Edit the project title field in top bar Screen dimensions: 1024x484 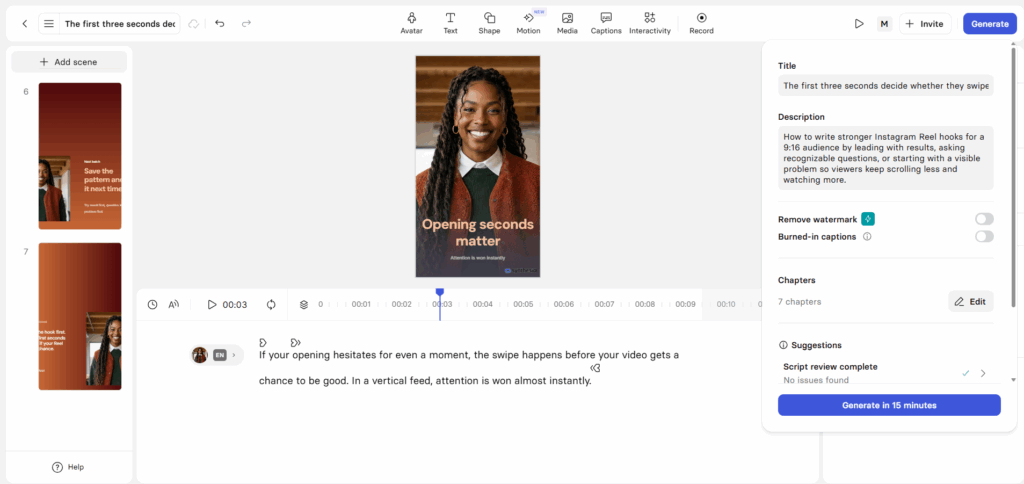[120, 24]
